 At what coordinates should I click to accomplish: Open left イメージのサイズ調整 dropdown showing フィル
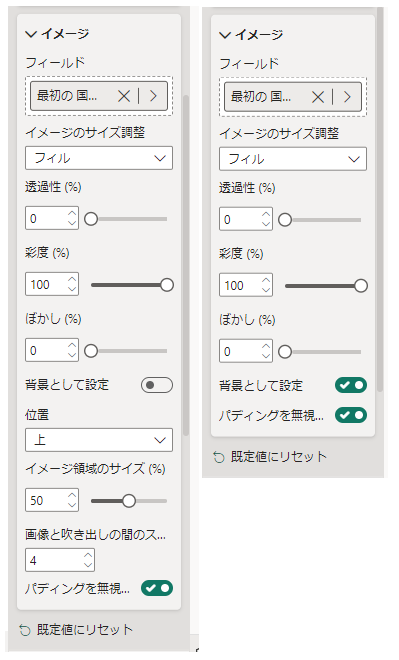point(99,158)
